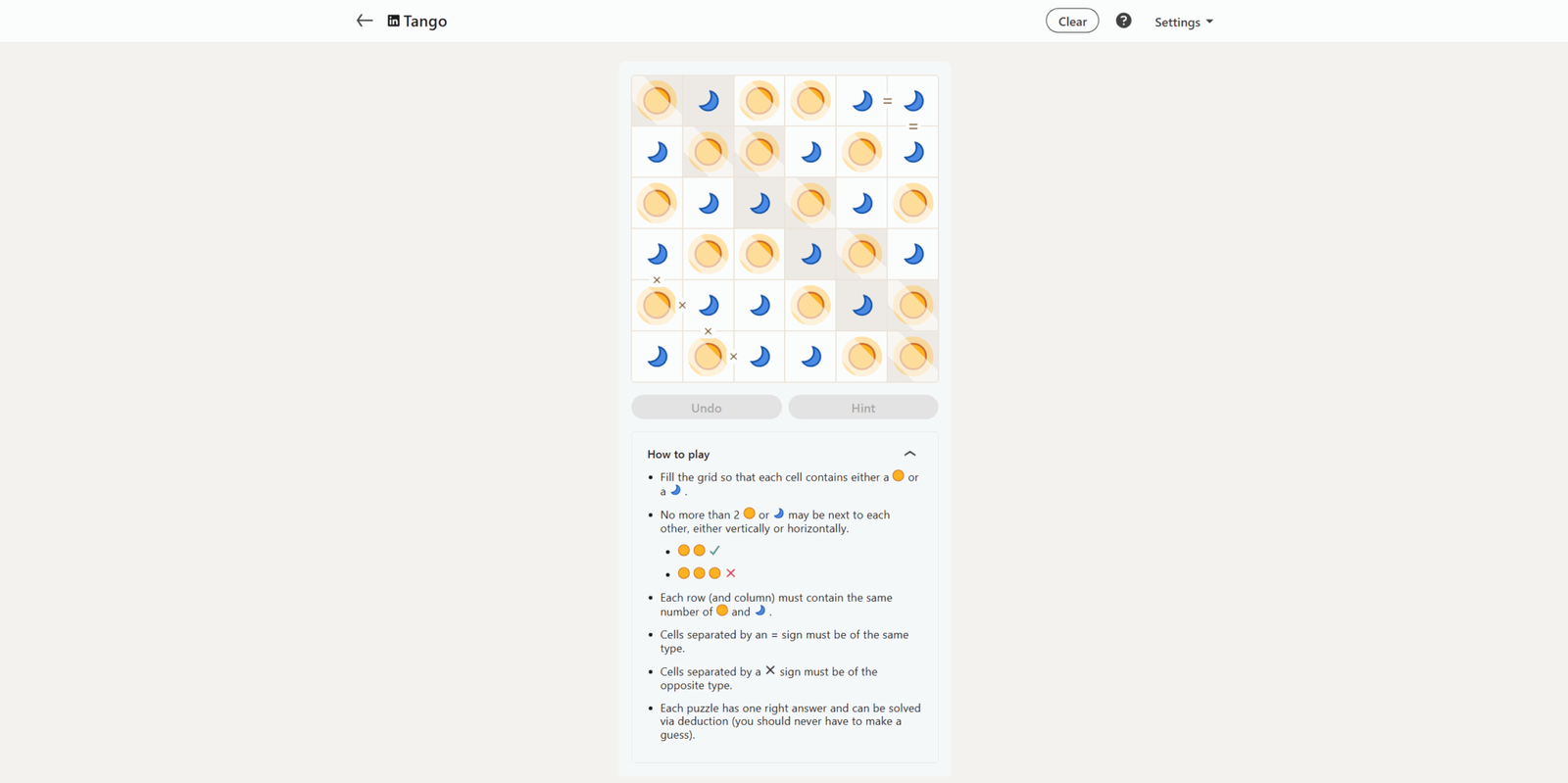Screen dimensions: 1568x783
Task: Click the back arrow next to Tango
Action: tap(365, 21)
